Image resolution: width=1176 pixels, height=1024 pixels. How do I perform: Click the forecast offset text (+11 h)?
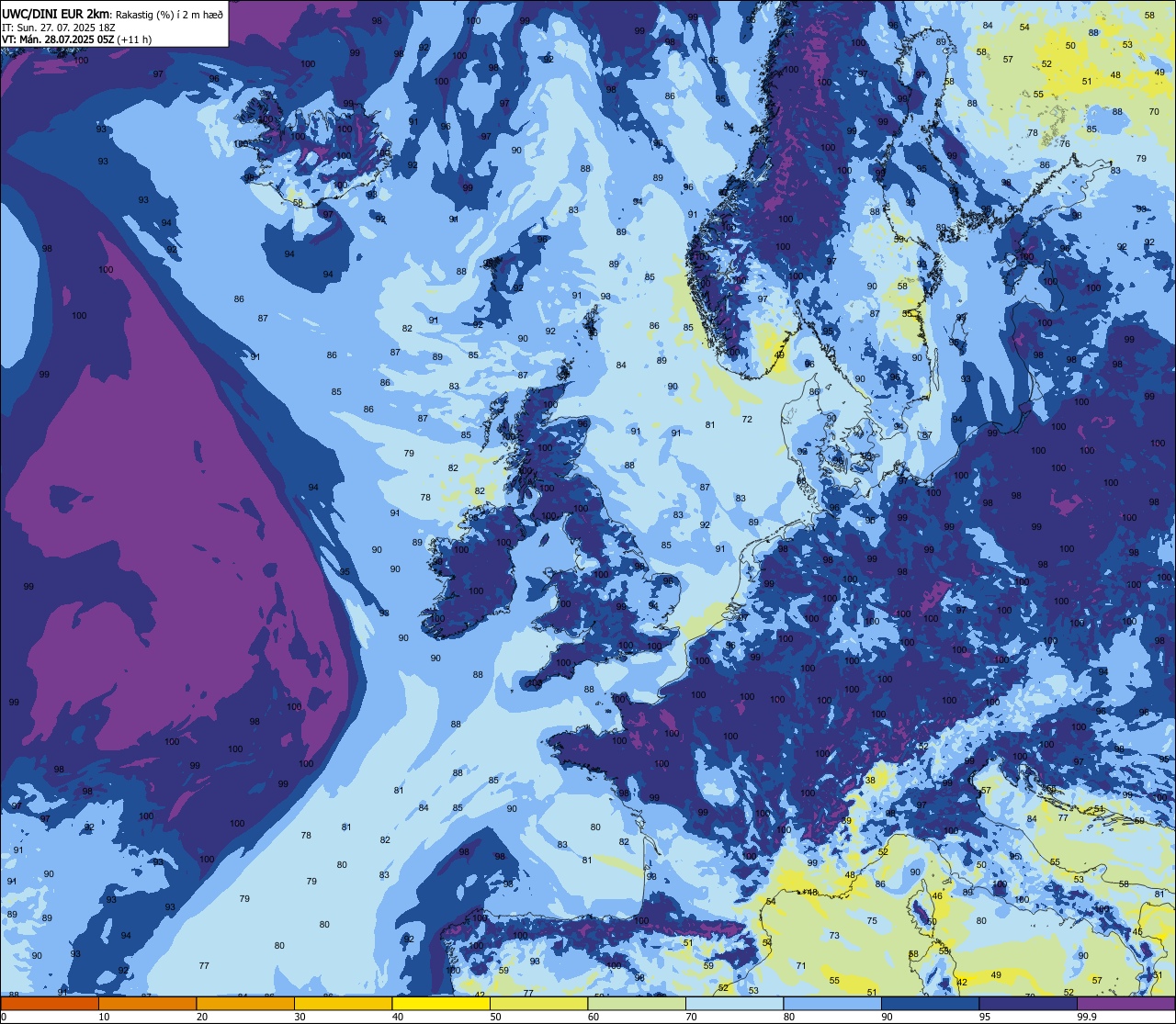coord(135,39)
